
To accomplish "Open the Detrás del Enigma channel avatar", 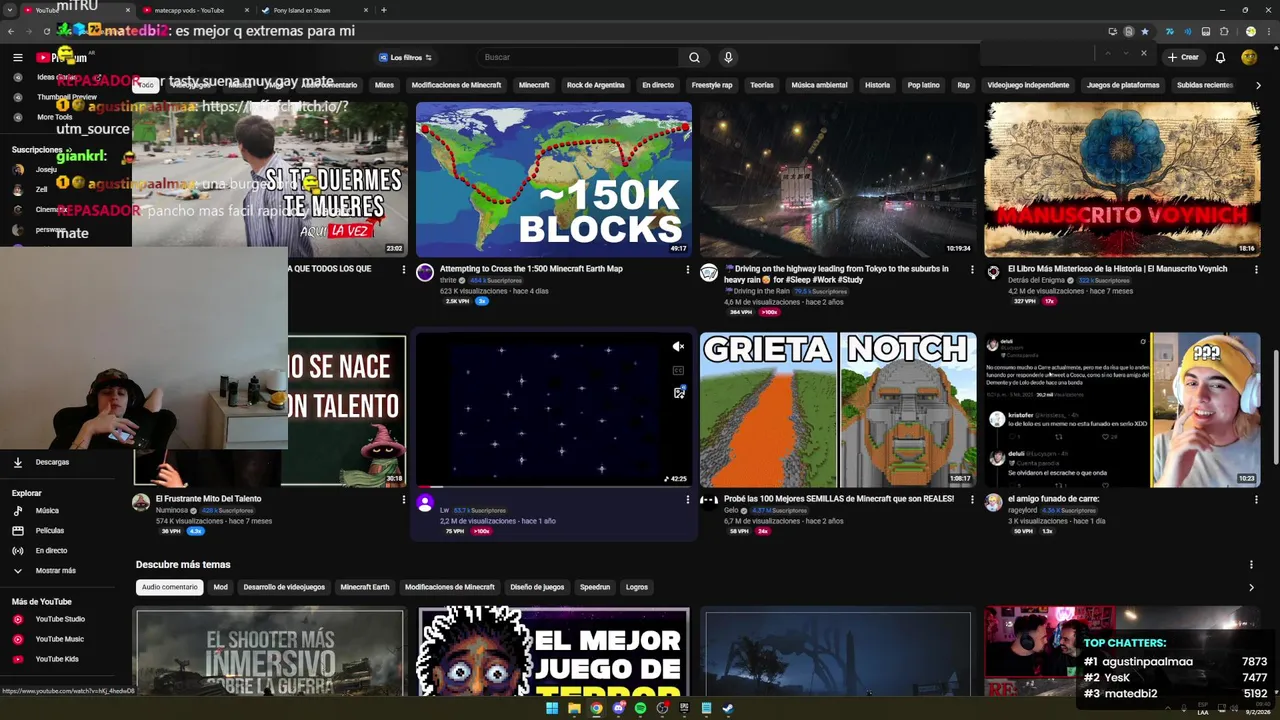I will click(993, 272).
